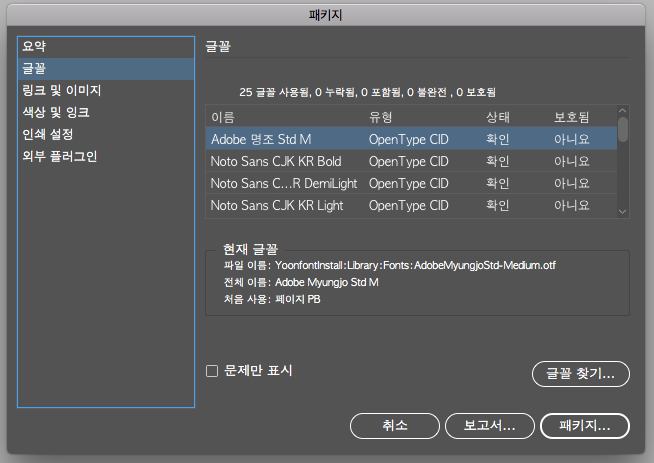Click 확인 status in Noto Sans Bold row
This screenshot has width=654, height=463.
[x=498, y=161]
